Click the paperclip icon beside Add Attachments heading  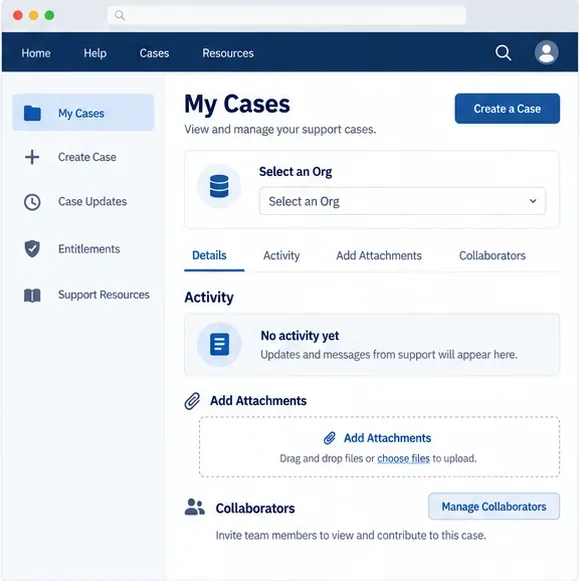pyautogui.click(x=192, y=401)
